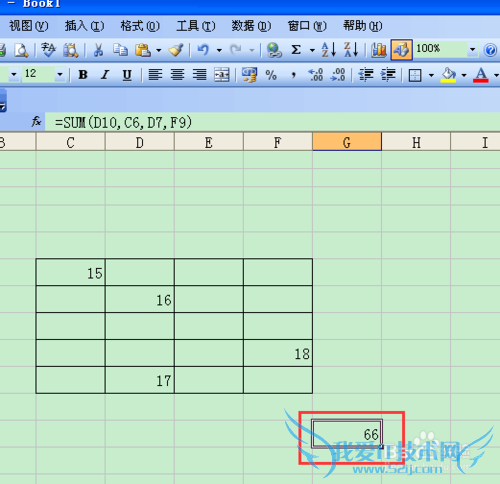Screen dimensions: 500x484
Task: Merge and center cells icon
Action: click(x=222, y=75)
